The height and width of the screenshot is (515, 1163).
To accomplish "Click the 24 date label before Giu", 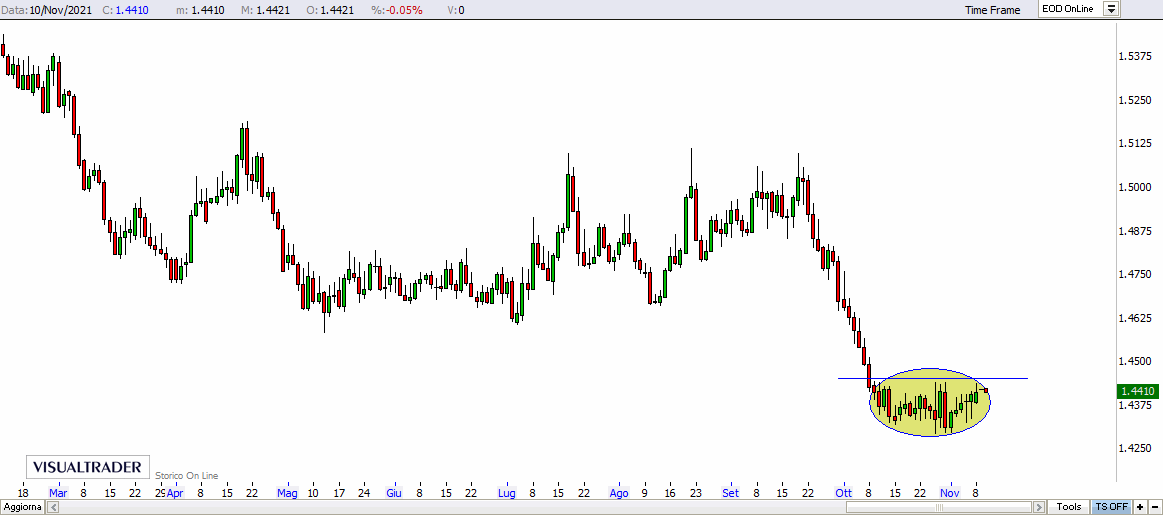I will 364,493.
